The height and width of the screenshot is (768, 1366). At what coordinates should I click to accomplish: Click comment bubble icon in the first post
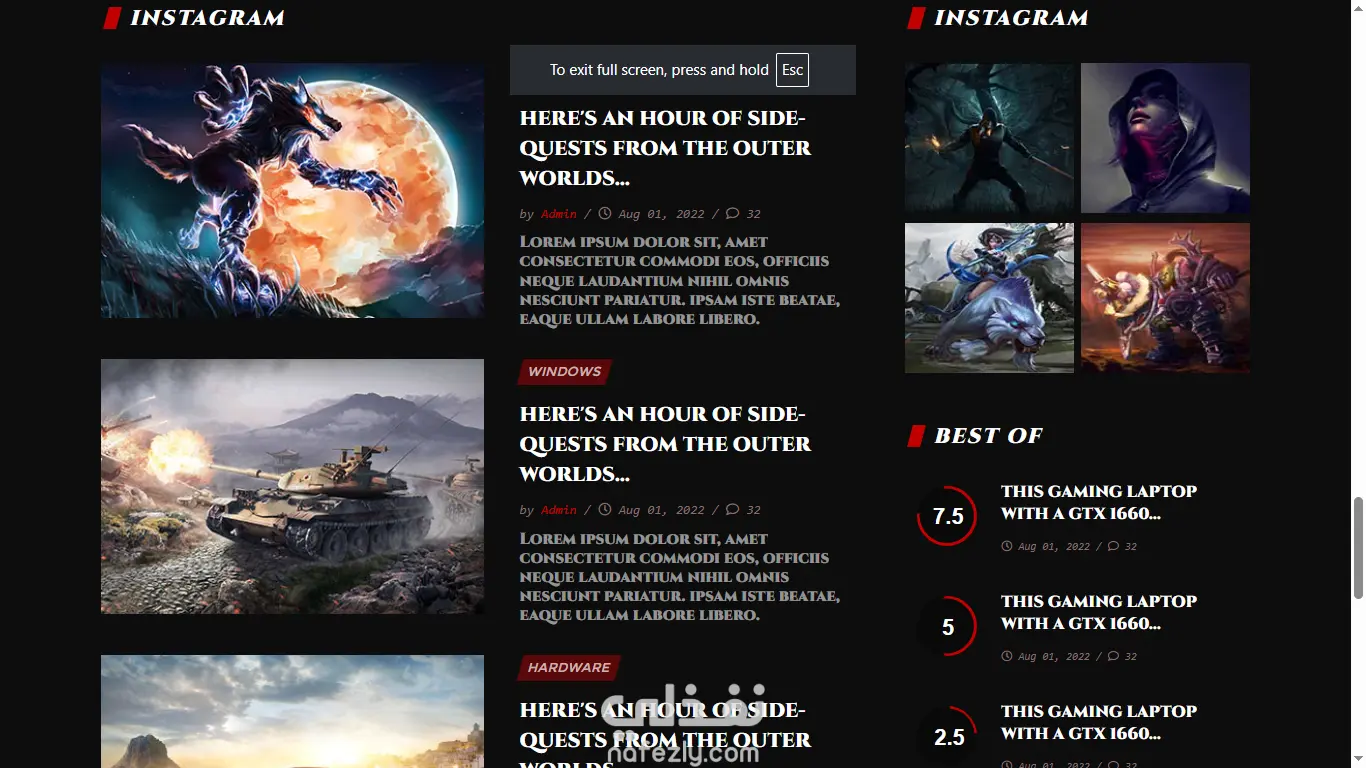[x=733, y=213]
